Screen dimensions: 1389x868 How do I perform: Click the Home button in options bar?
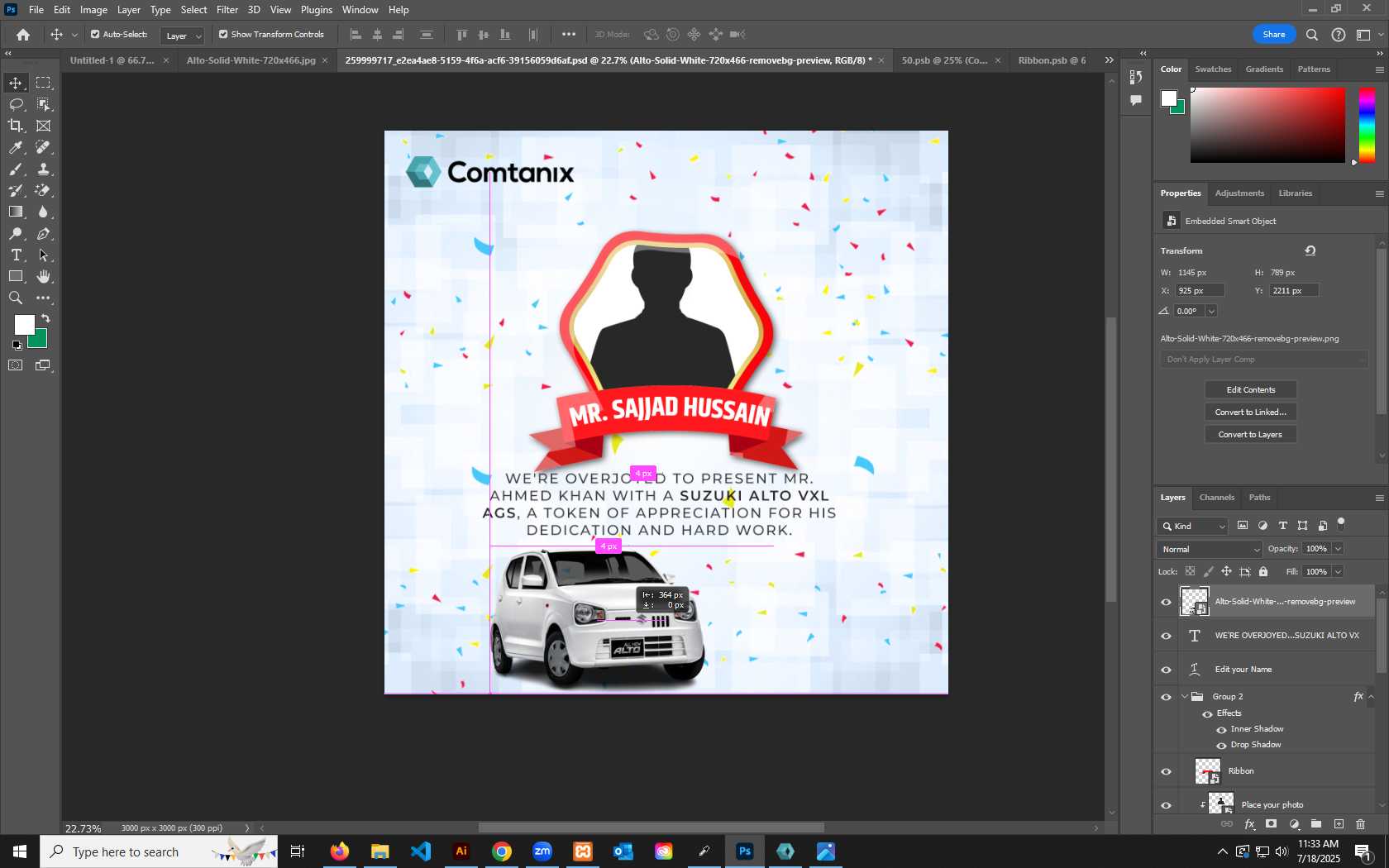coord(23,35)
